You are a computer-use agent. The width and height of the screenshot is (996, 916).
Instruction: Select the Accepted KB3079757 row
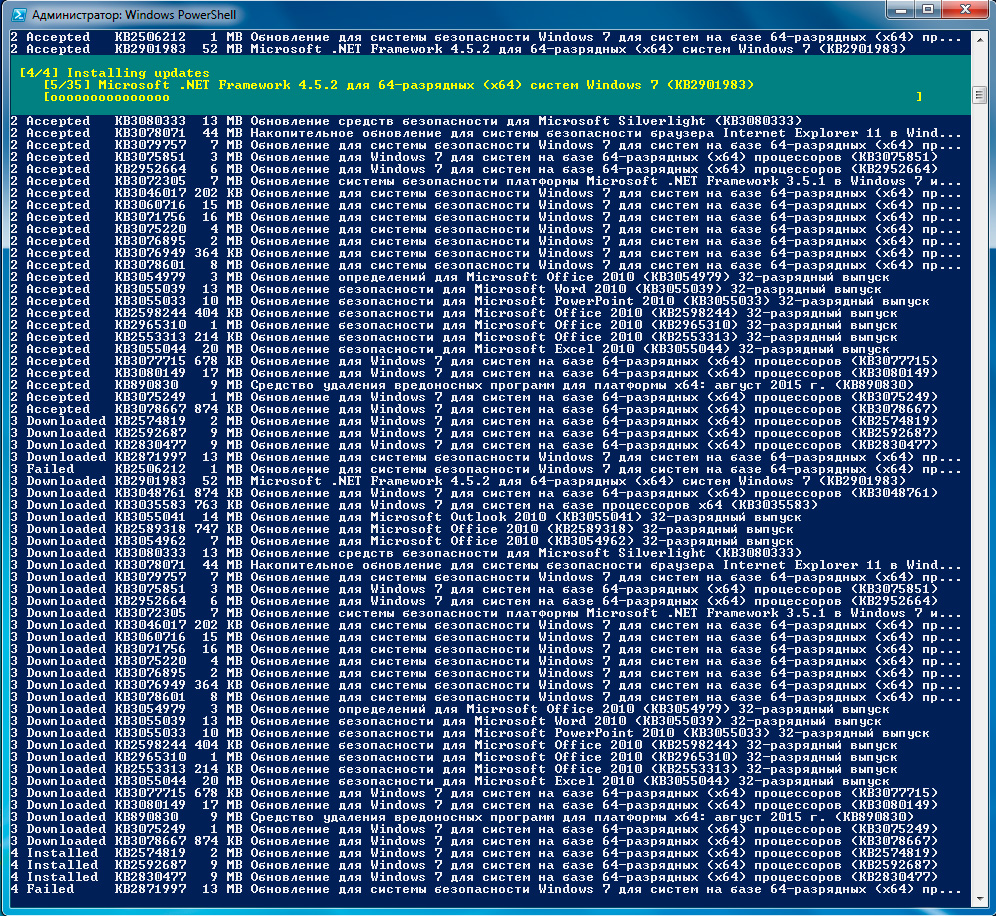click(x=486, y=145)
